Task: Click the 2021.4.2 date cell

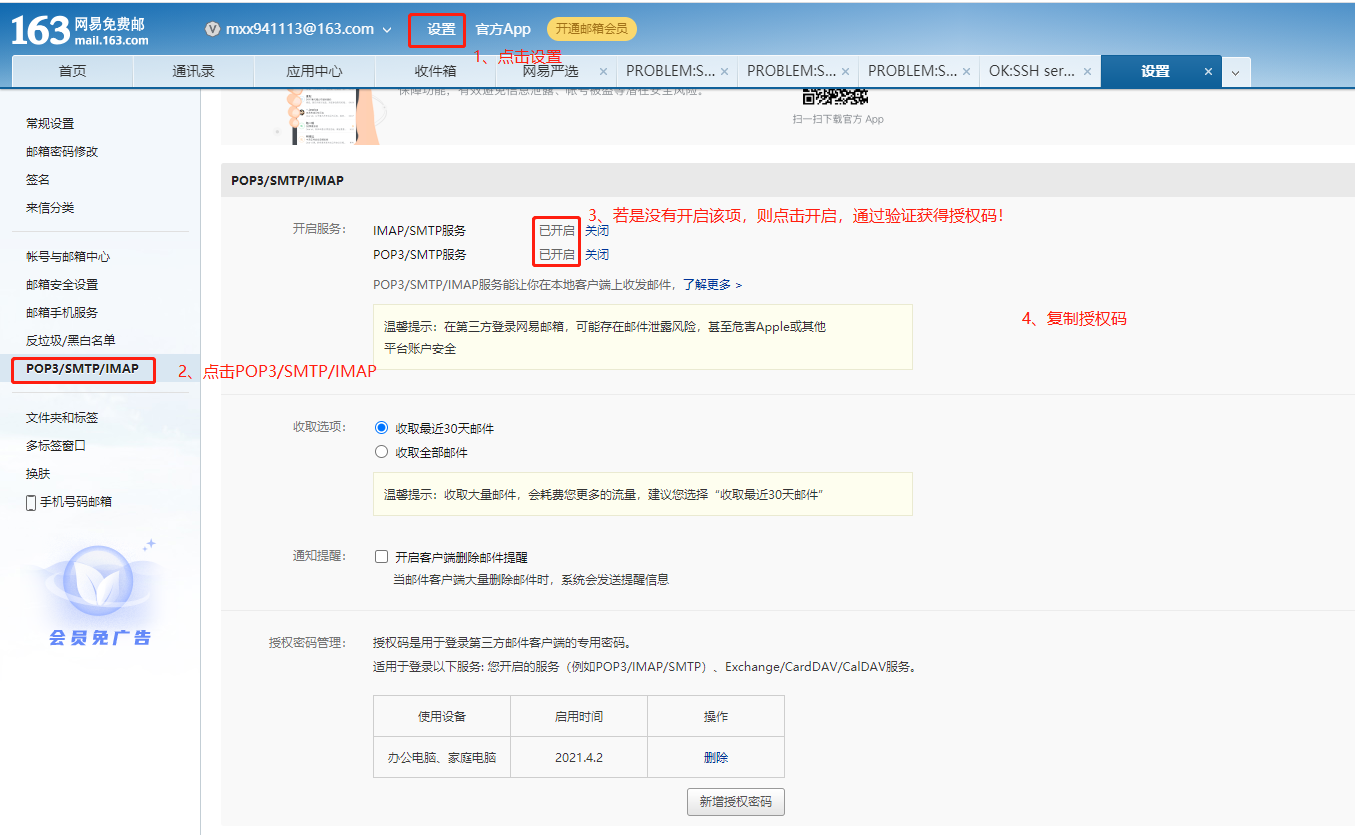Action: (x=579, y=758)
